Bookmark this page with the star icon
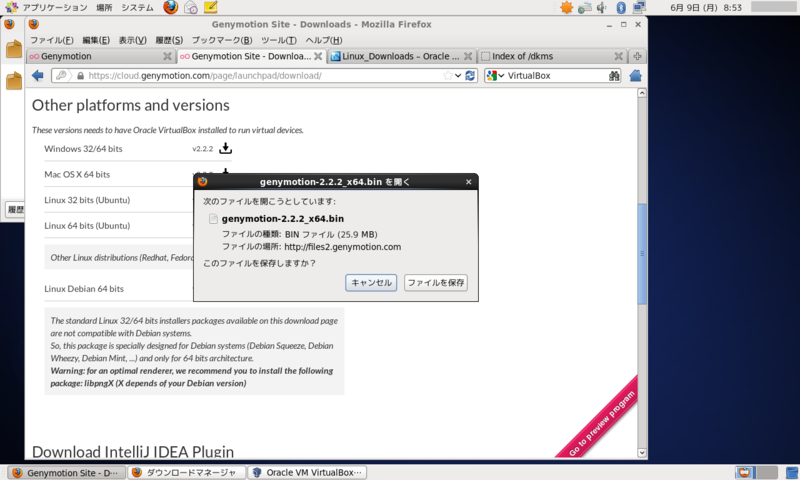This screenshot has height=480, width=800. pyautogui.click(x=448, y=75)
